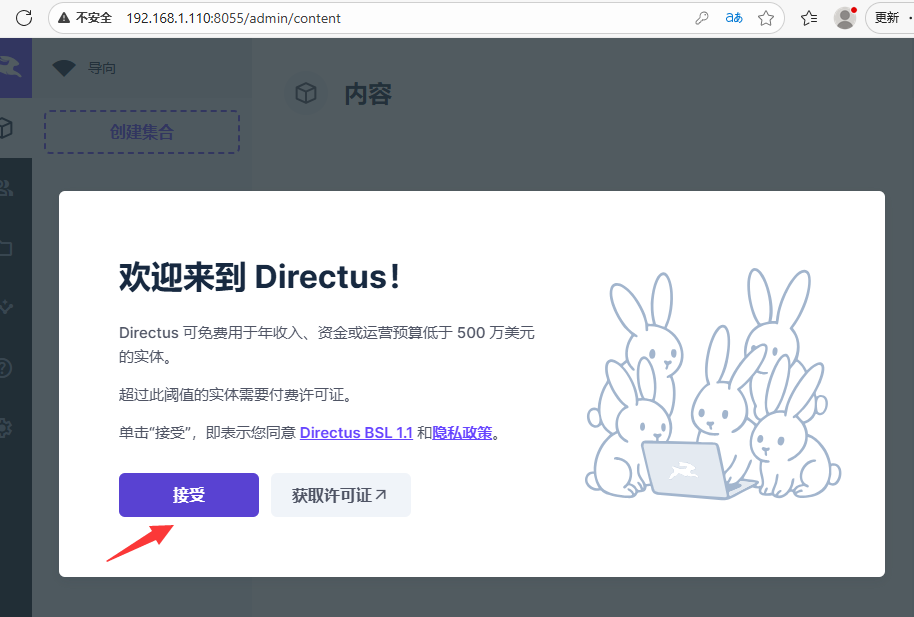Open the Directus BSL 1.1 link
This screenshot has height=617, width=914.
point(356,433)
